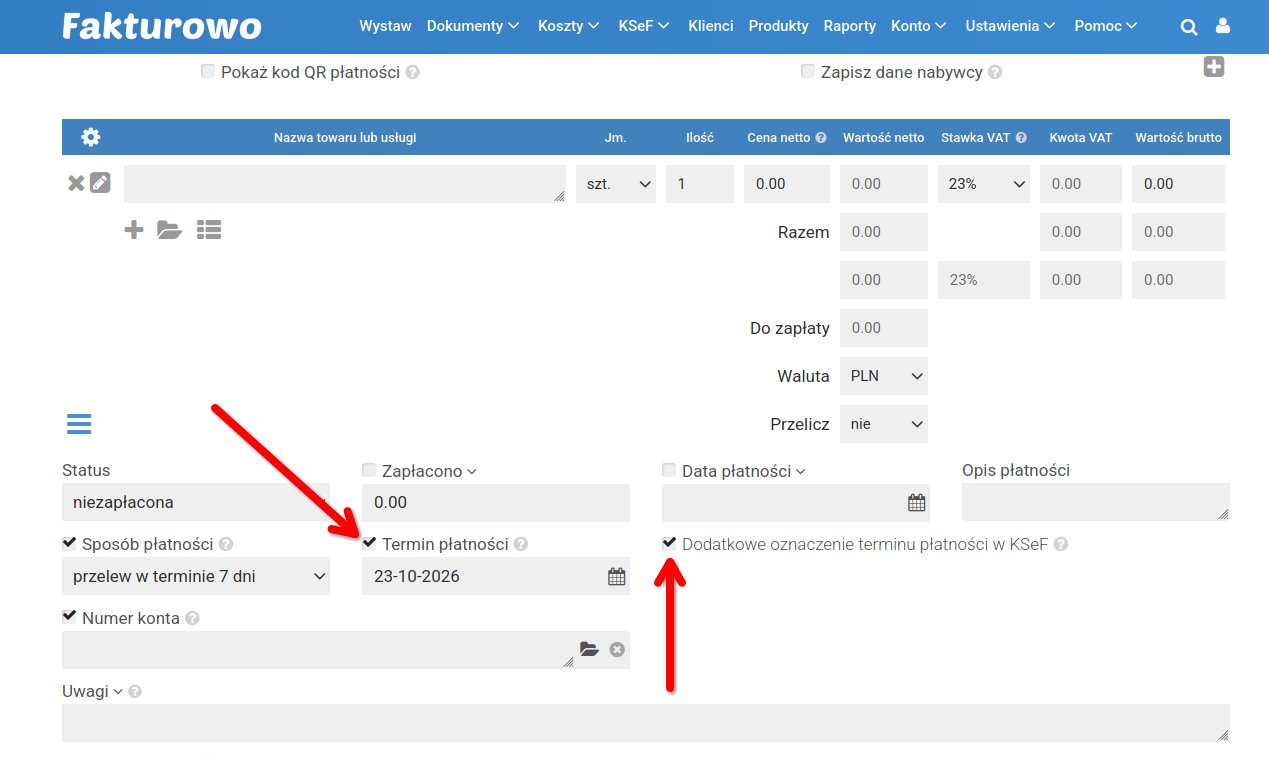Click the Fakturowo logo
The image size is (1269, 757).
coord(162,26)
